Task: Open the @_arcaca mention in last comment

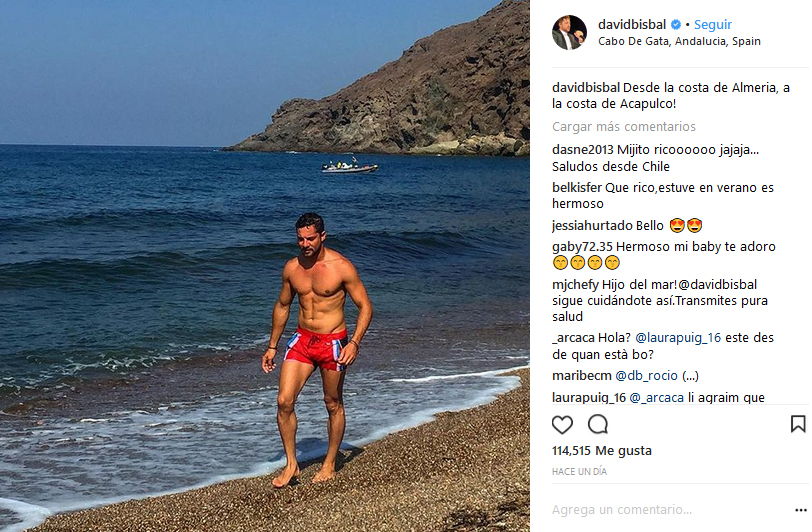Action: [x=657, y=397]
